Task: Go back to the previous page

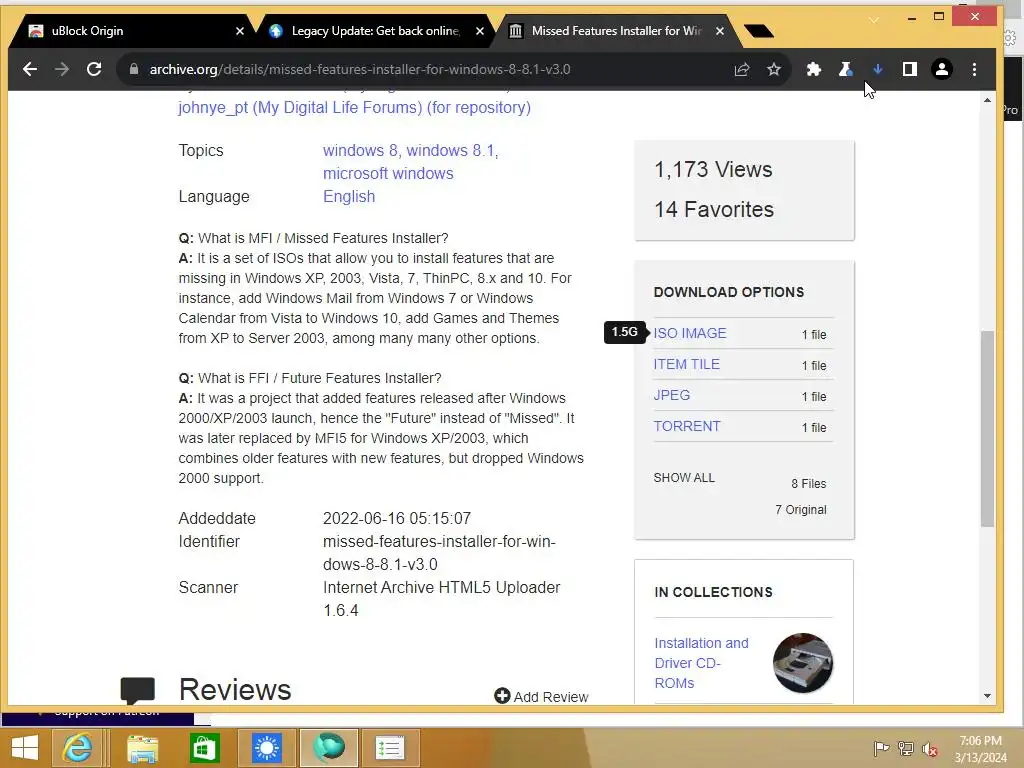Action: tap(29, 69)
